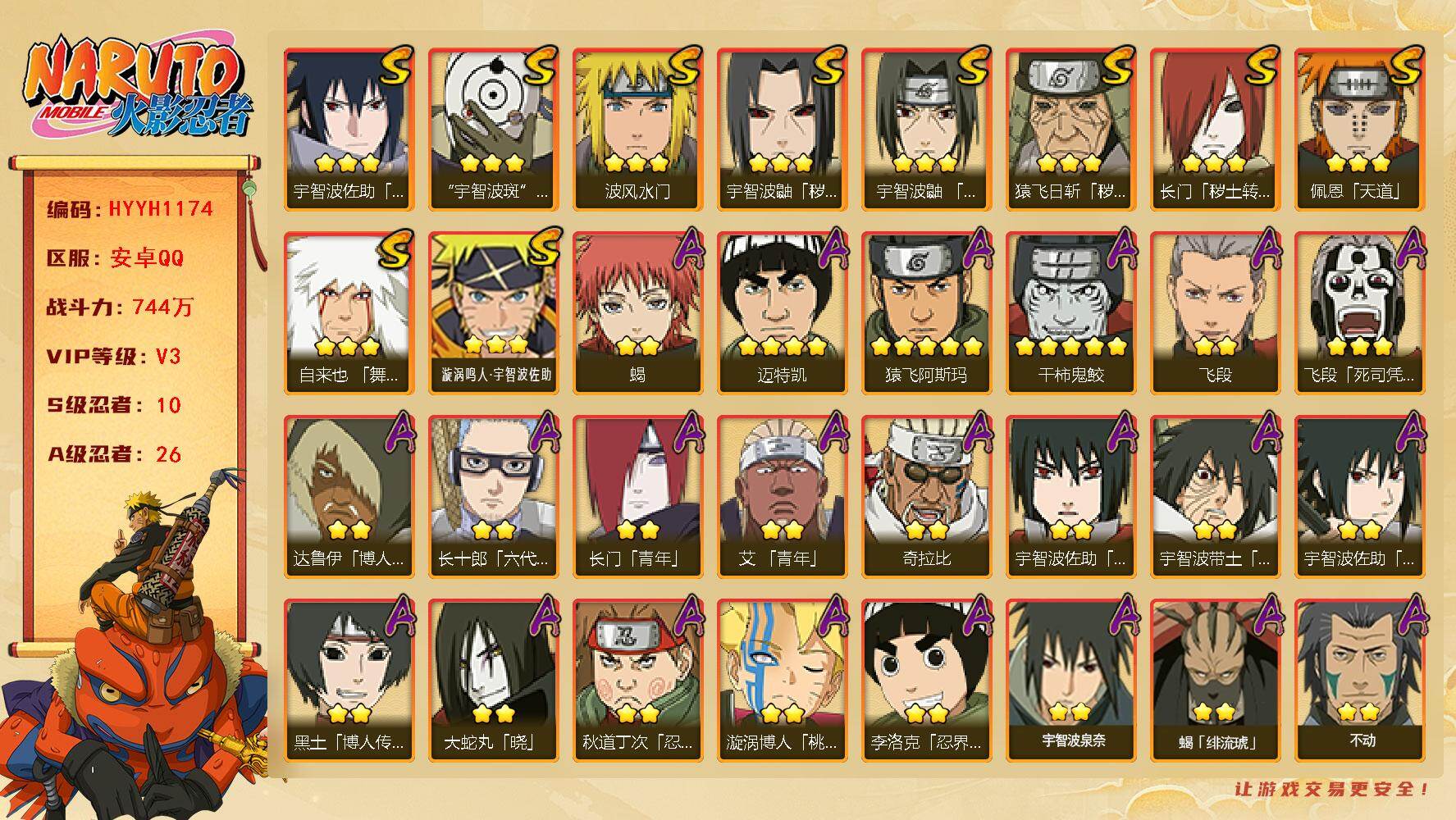Select the 干柿鬼鲛 character card

pyautogui.click(x=1070, y=313)
